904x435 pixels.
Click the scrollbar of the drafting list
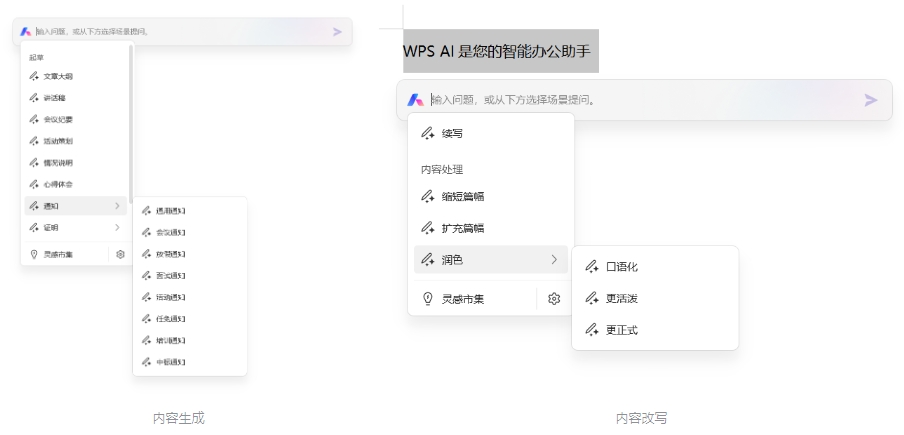tap(131, 124)
